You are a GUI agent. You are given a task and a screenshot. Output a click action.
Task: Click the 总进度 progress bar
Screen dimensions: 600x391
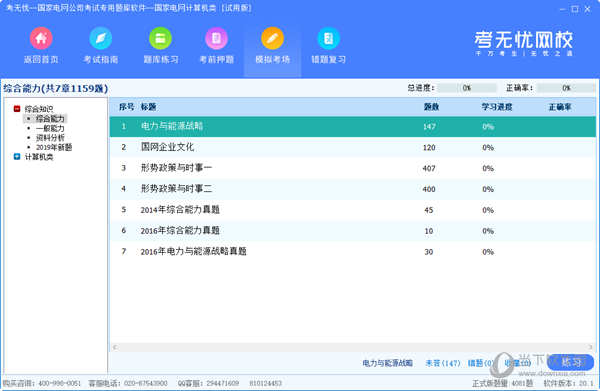pyautogui.click(x=467, y=88)
